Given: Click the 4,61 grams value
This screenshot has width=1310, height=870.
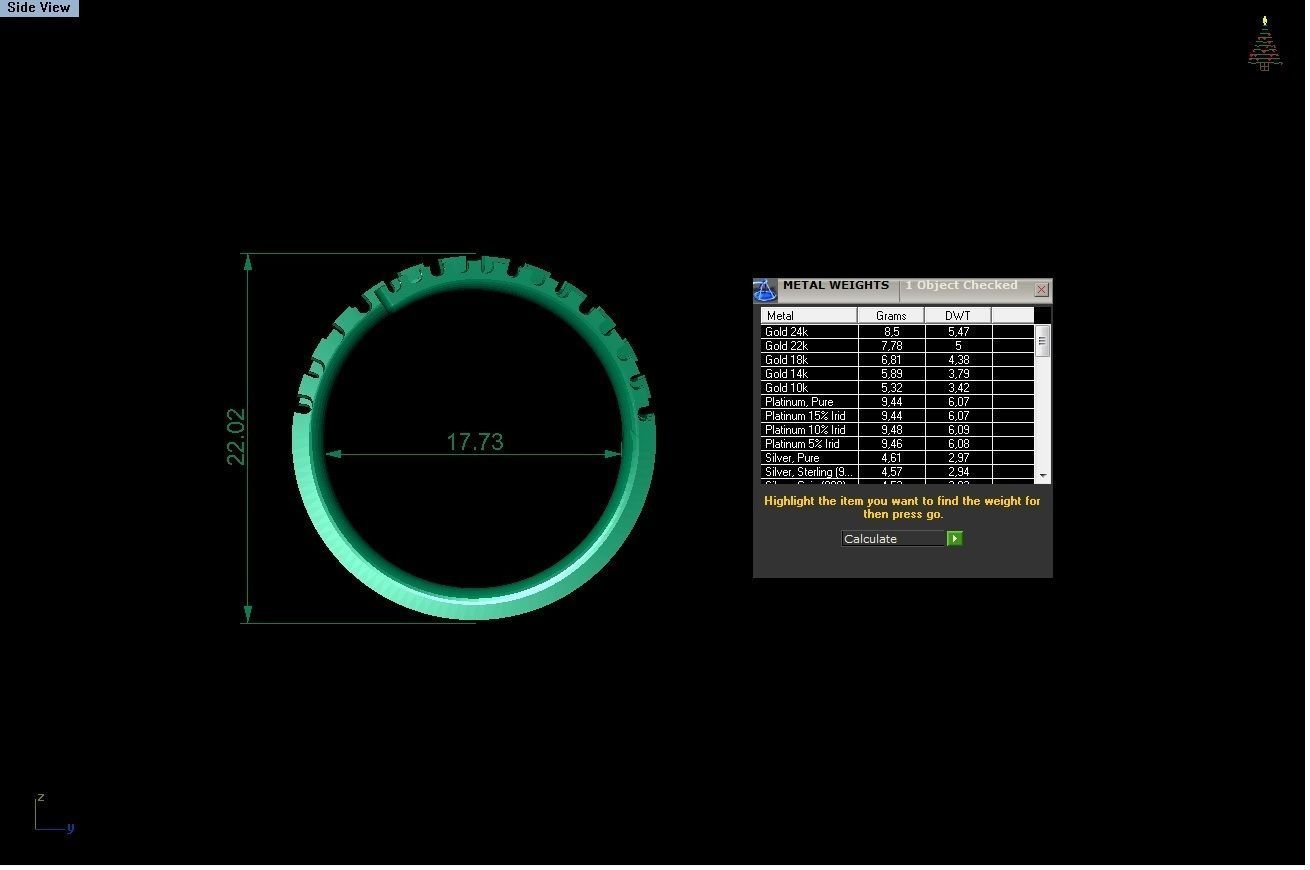Looking at the screenshot, I should tap(891, 458).
